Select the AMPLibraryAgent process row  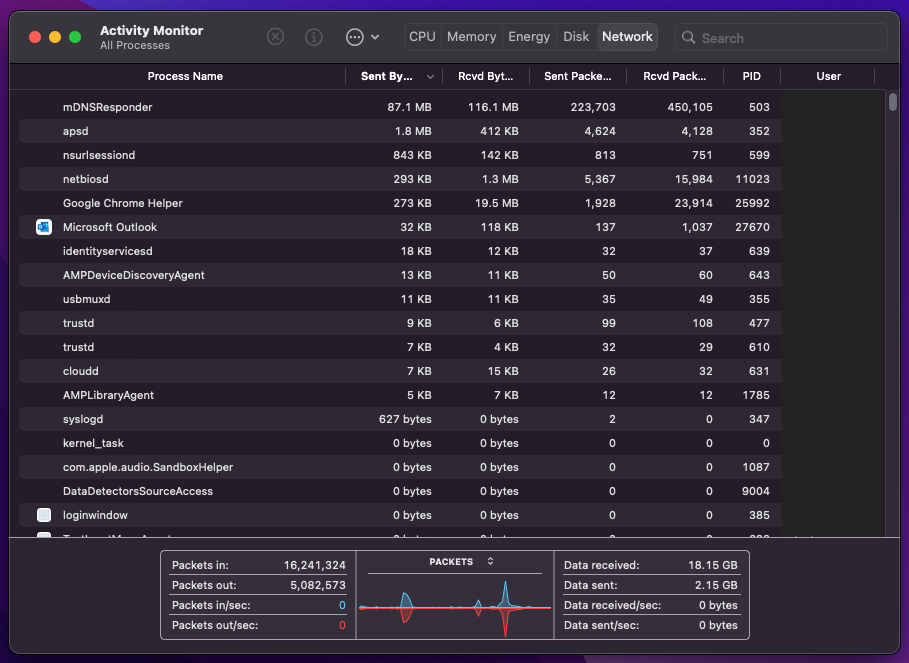click(400, 395)
